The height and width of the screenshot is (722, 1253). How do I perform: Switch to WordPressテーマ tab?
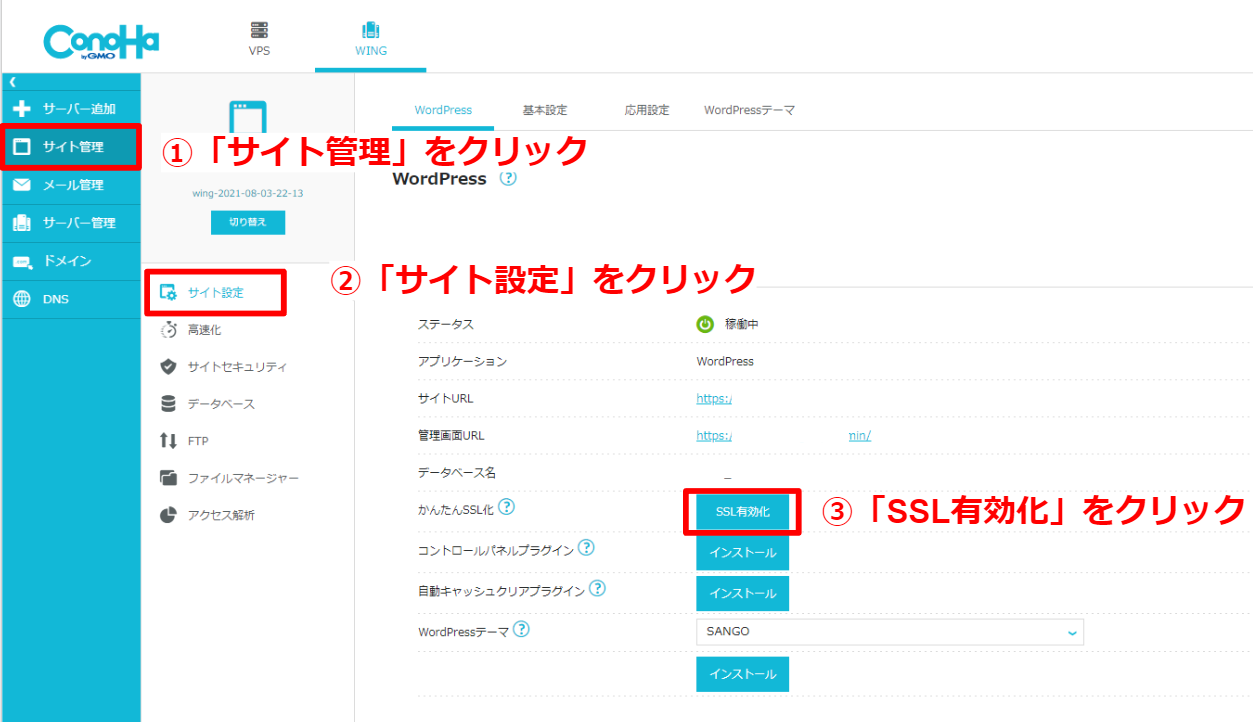749,110
